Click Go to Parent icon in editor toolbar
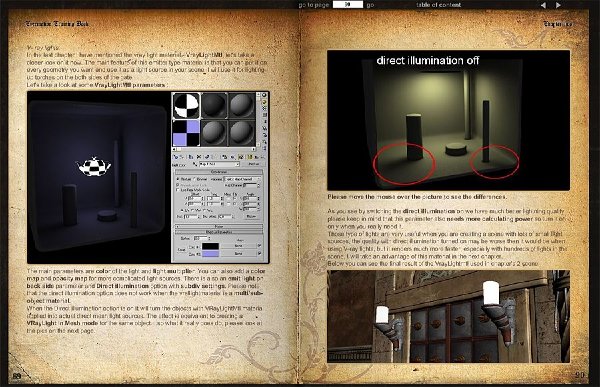The width and height of the screenshot is (600, 387). tap(256, 157)
